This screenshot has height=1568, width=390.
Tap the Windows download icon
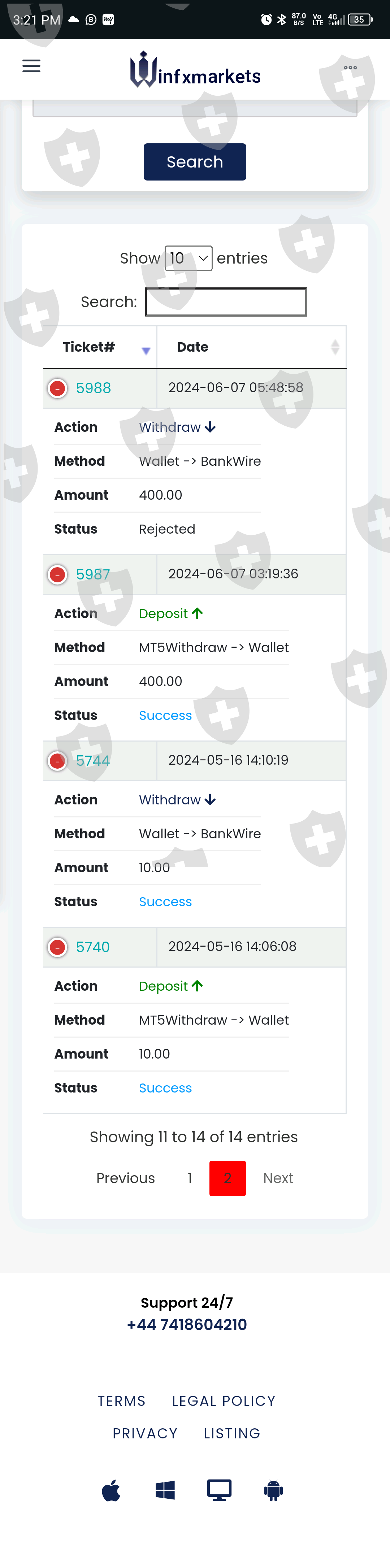click(165, 1491)
